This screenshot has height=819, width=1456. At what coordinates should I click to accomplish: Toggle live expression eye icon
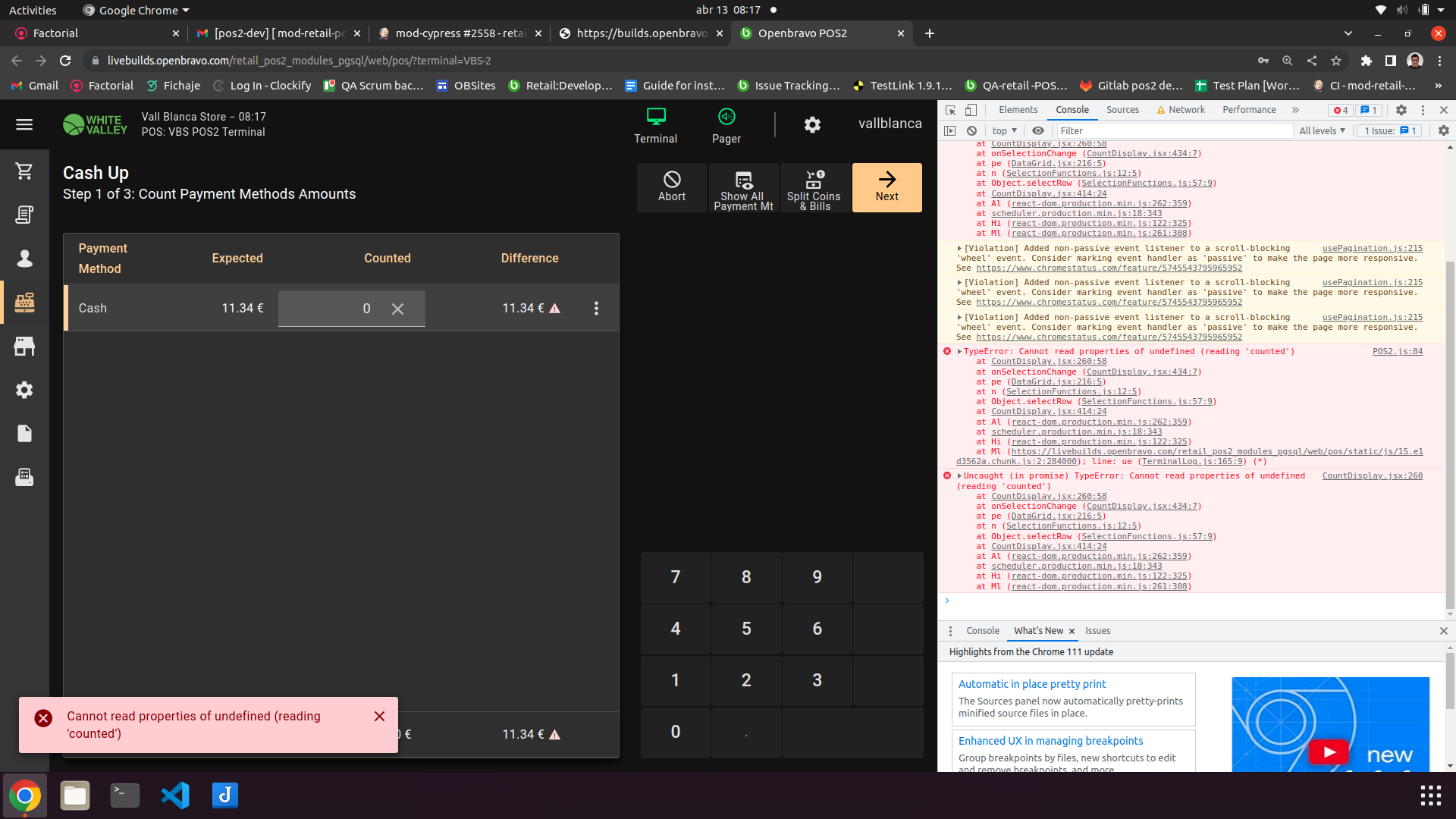(1038, 130)
